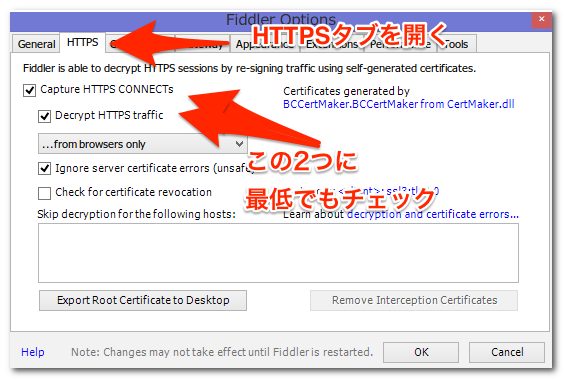Viewport: 563px width, 379px height.
Task: Select the HTTPS tab
Action: click(x=83, y=42)
